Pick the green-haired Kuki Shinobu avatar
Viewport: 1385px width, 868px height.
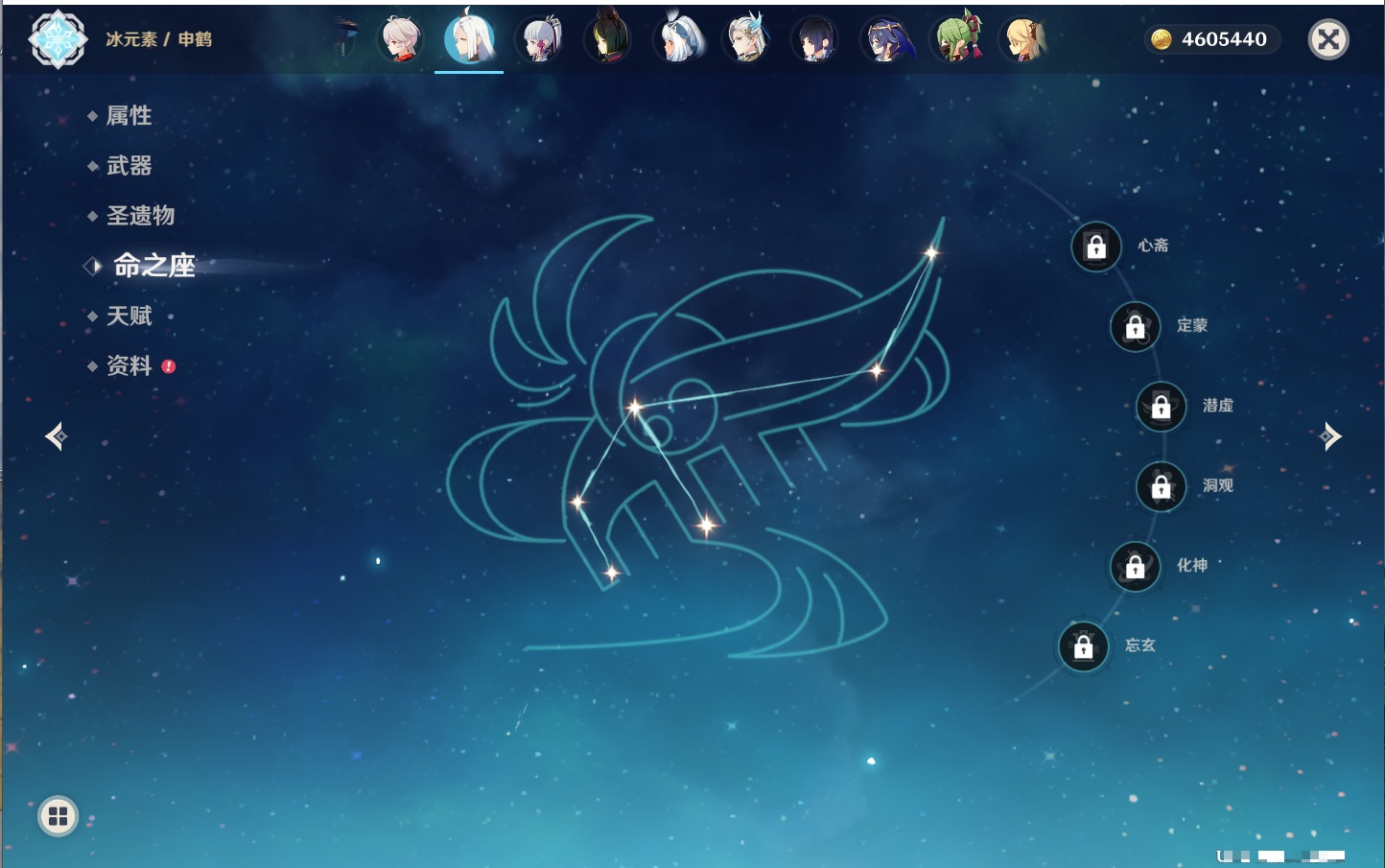tap(957, 39)
